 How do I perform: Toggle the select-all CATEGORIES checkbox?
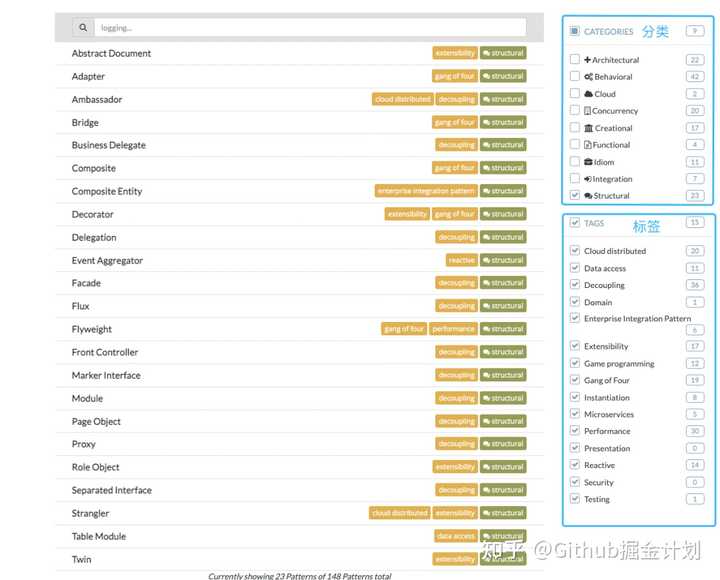[x=574, y=31]
